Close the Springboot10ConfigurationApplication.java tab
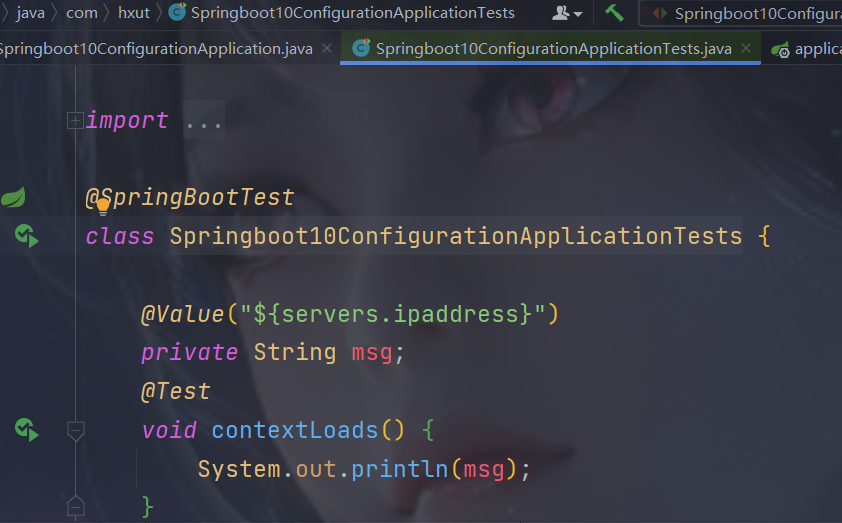This screenshot has height=523, width=842. tap(326, 48)
